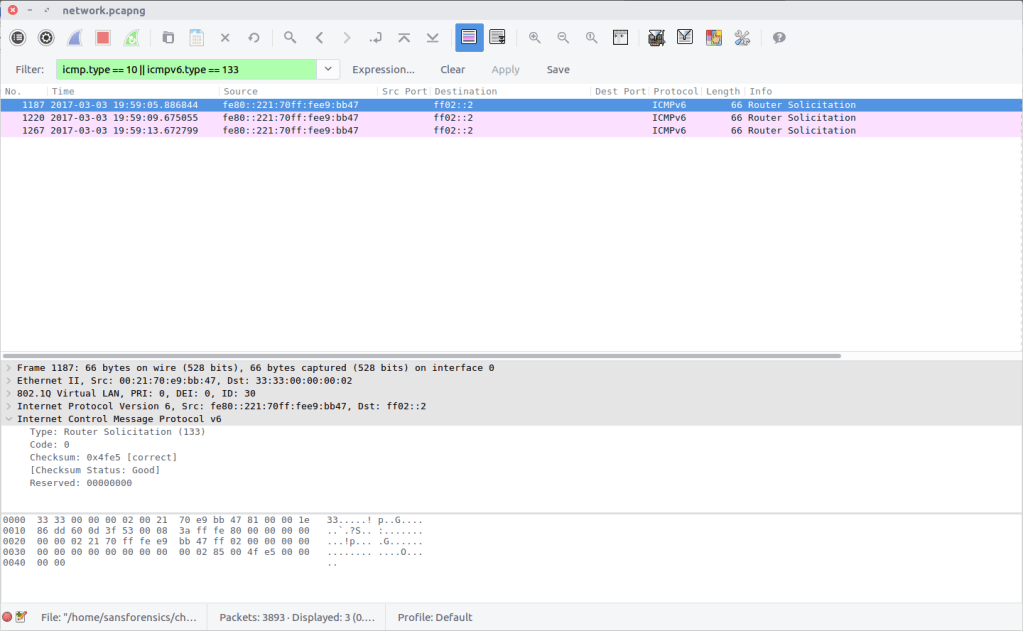Toggle auto-scroll during live capture
Screen dimensions: 1023x631
[x=497, y=38]
